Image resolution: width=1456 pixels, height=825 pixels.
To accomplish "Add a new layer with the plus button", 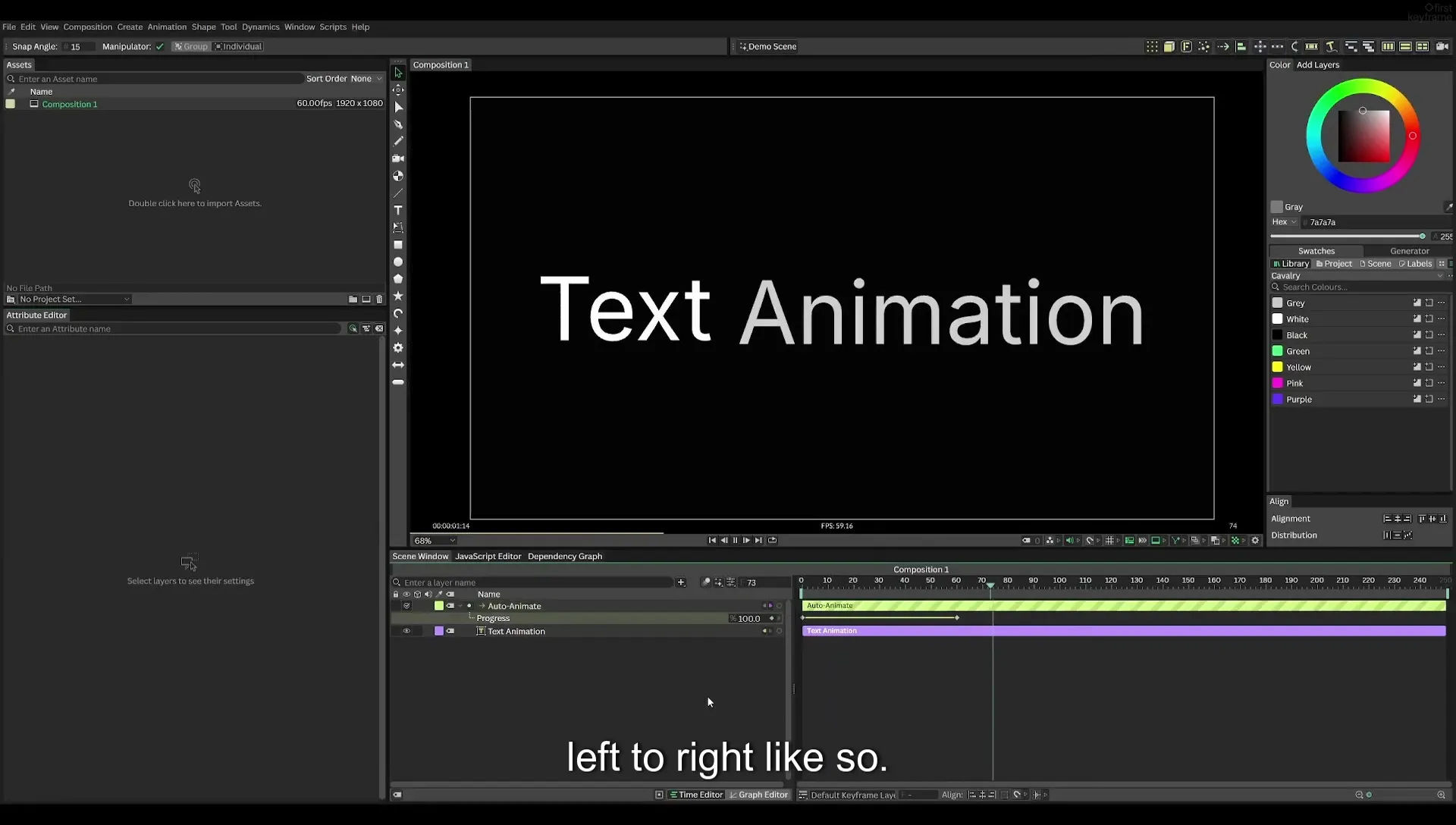I will pyautogui.click(x=681, y=582).
